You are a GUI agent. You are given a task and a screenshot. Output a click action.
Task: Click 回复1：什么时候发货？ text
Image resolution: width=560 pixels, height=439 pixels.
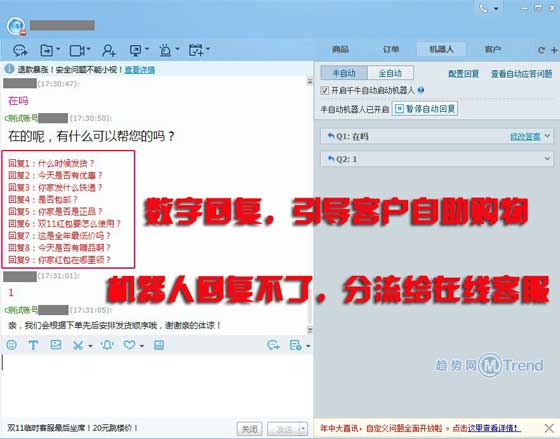(x=51, y=164)
